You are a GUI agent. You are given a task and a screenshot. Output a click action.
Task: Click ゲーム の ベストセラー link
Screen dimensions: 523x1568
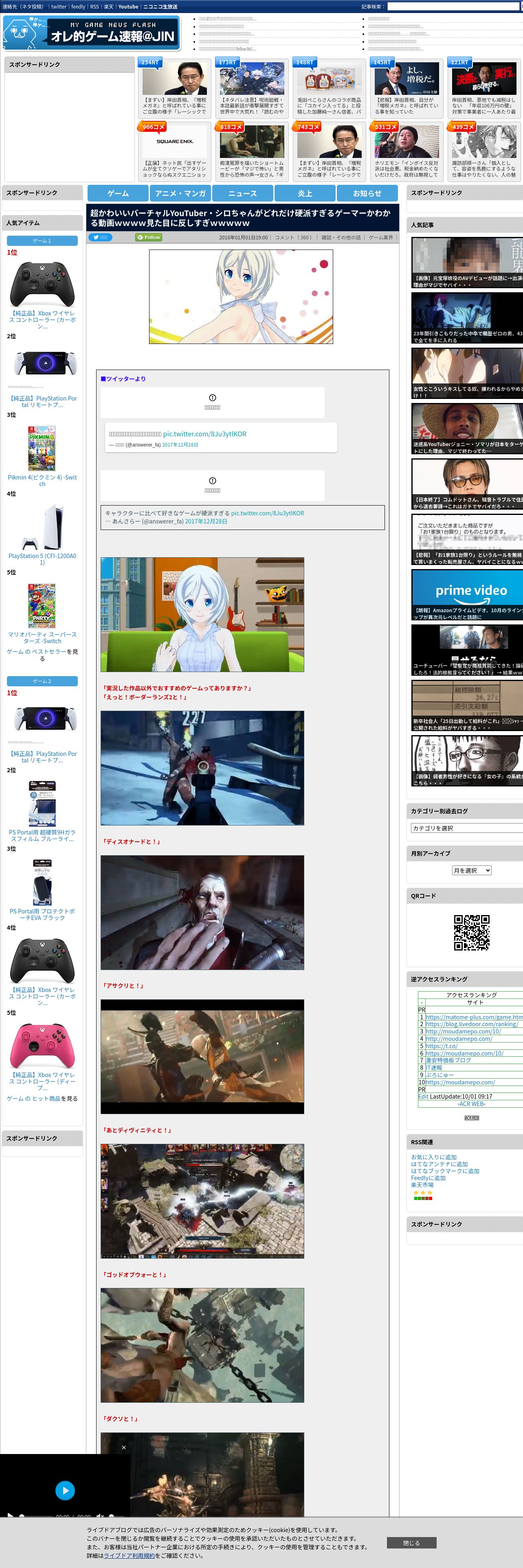[36, 651]
